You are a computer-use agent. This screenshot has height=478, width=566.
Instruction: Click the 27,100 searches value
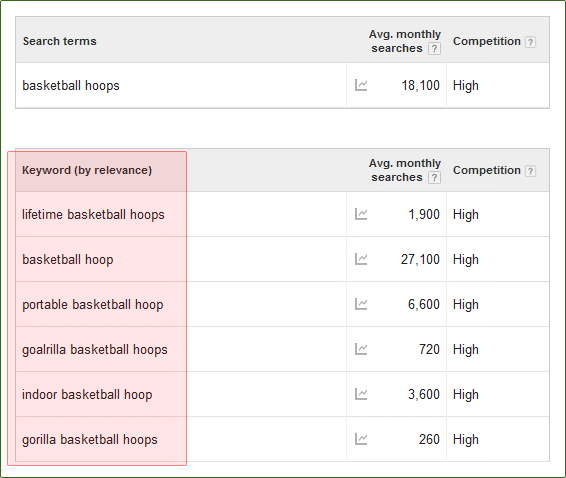click(x=420, y=259)
